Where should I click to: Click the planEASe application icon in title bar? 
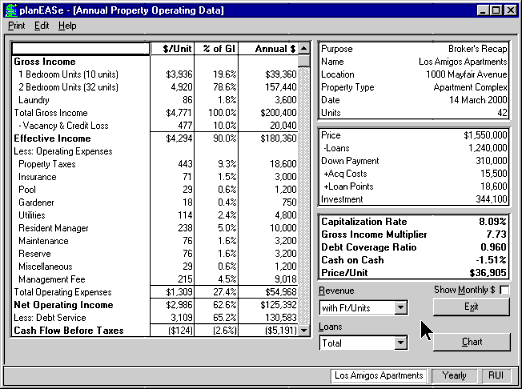coord(11,10)
